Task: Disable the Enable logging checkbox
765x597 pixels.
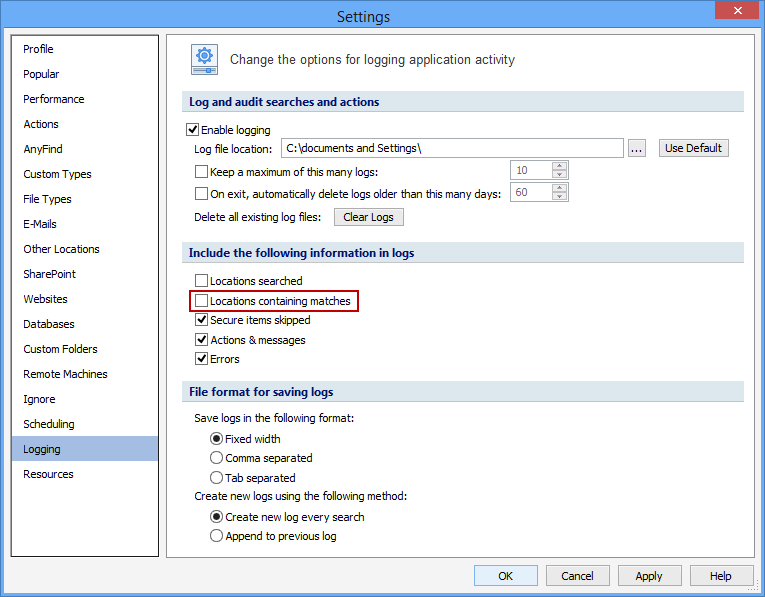Action: point(193,130)
